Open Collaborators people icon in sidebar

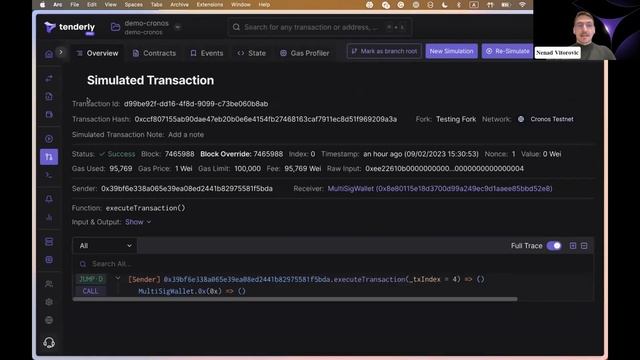pyautogui.click(x=49, y=284)
